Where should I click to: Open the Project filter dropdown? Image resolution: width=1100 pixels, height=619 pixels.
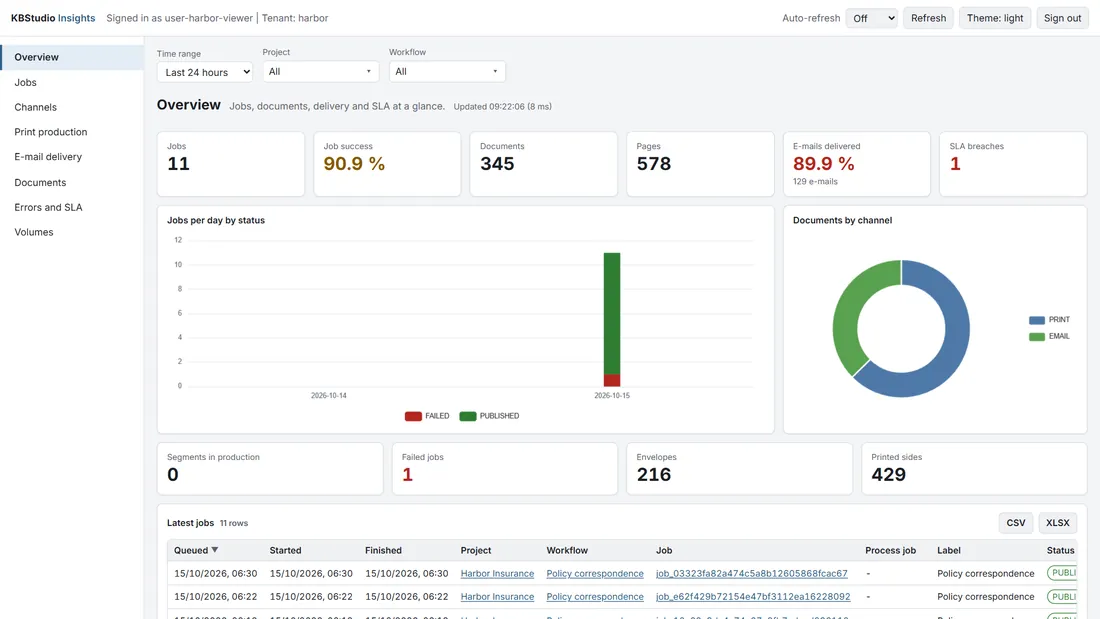(321, 72)
